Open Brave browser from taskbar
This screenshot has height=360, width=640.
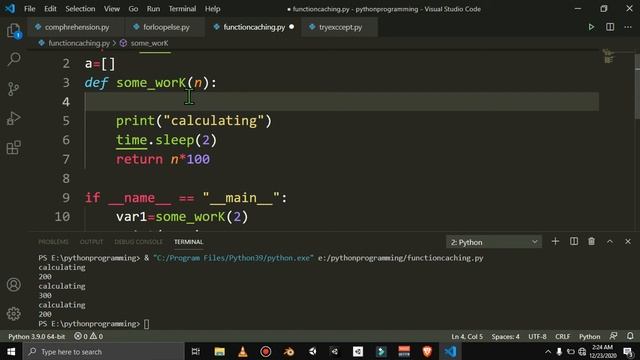(x=427, y=351)
